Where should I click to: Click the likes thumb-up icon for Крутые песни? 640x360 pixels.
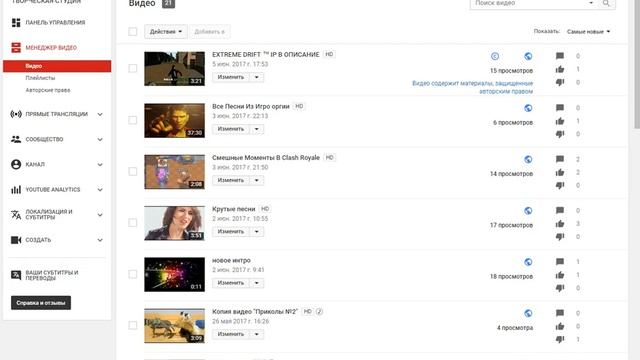(x=560, y=224)
